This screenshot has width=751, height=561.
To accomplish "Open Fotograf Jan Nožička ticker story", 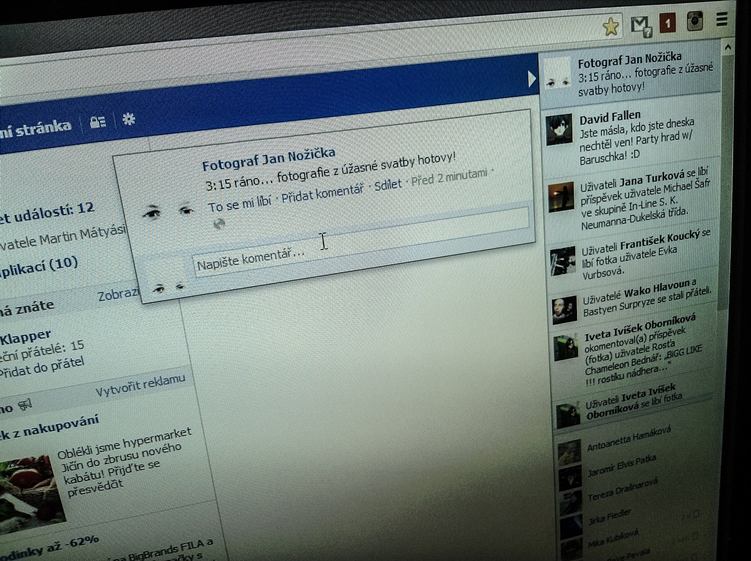I will click(x=630, y=72).
